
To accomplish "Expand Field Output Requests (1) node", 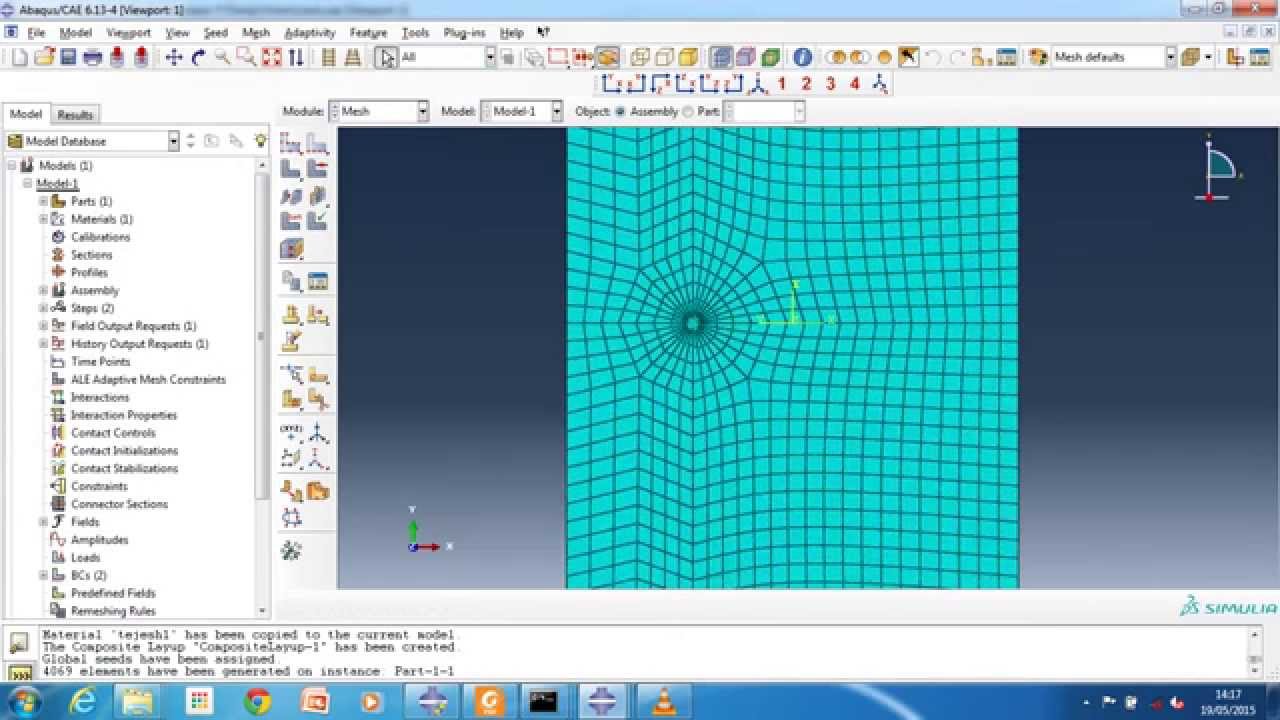I will pyautogui.click(x=43, y=326).
